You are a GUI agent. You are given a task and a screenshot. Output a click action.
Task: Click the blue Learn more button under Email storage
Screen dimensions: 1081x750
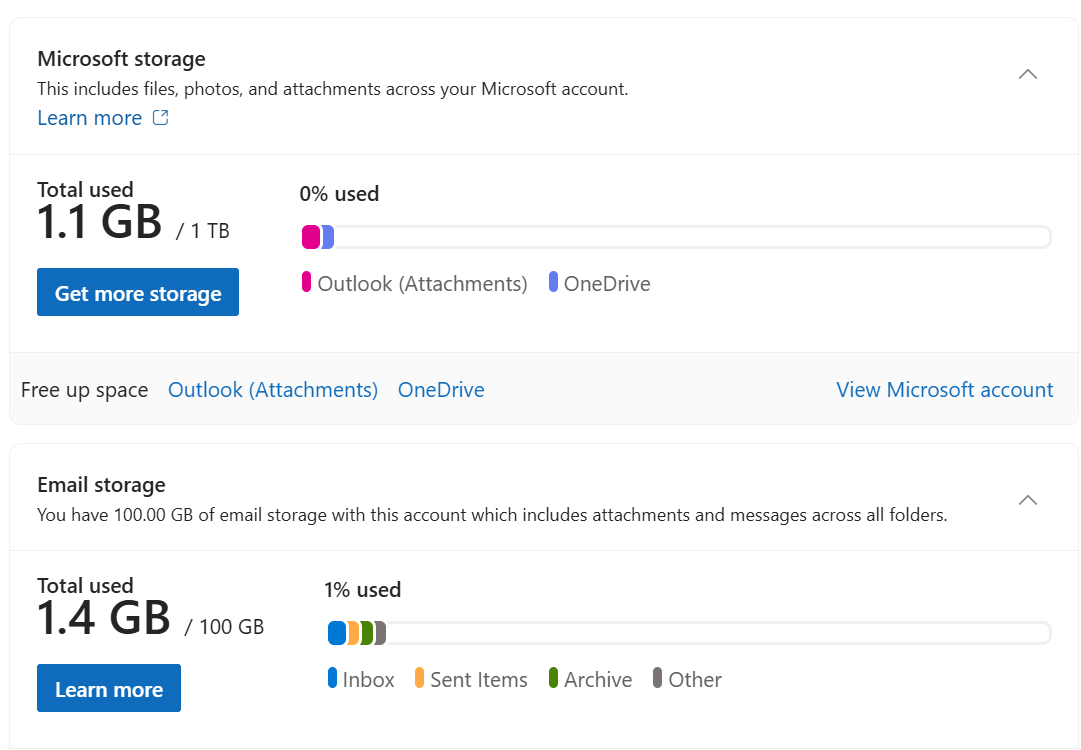[x=109, y=688]
